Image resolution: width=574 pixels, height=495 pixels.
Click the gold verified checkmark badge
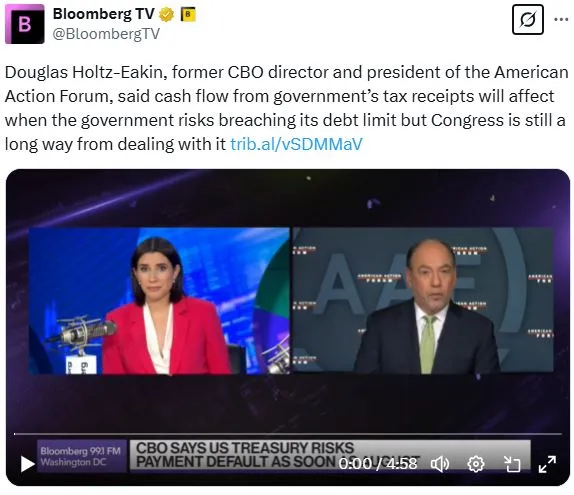tap(166, 15)
